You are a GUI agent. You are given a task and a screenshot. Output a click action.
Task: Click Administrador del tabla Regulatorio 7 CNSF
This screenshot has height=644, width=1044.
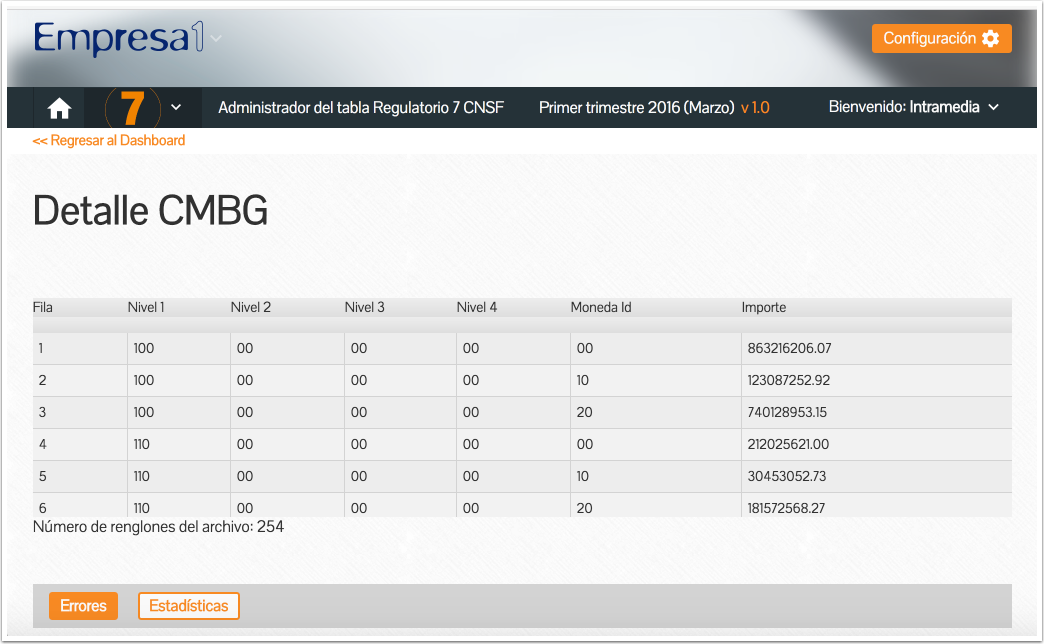[361, 108]
